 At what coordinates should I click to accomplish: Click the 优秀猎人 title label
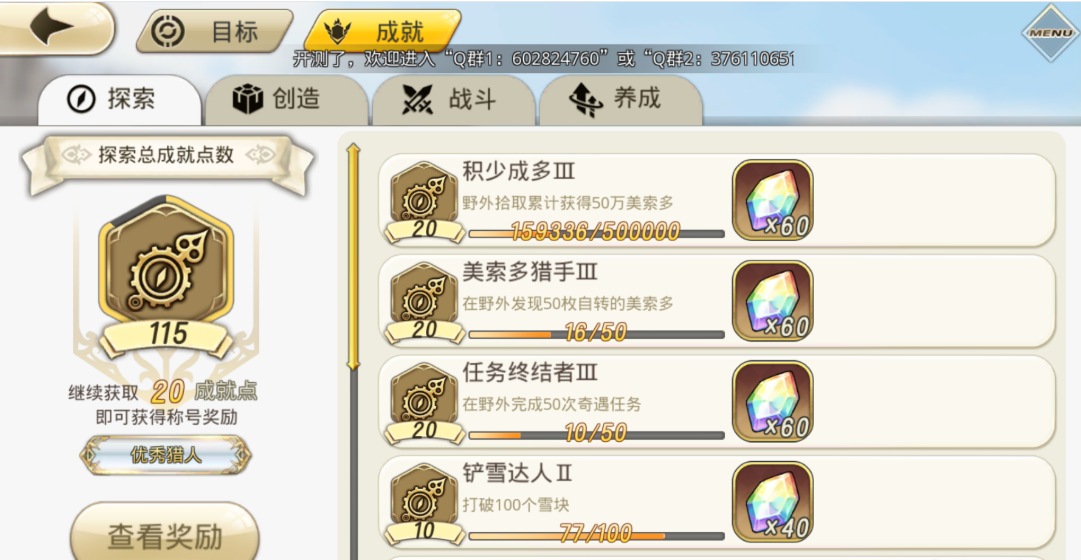point(165,455)
